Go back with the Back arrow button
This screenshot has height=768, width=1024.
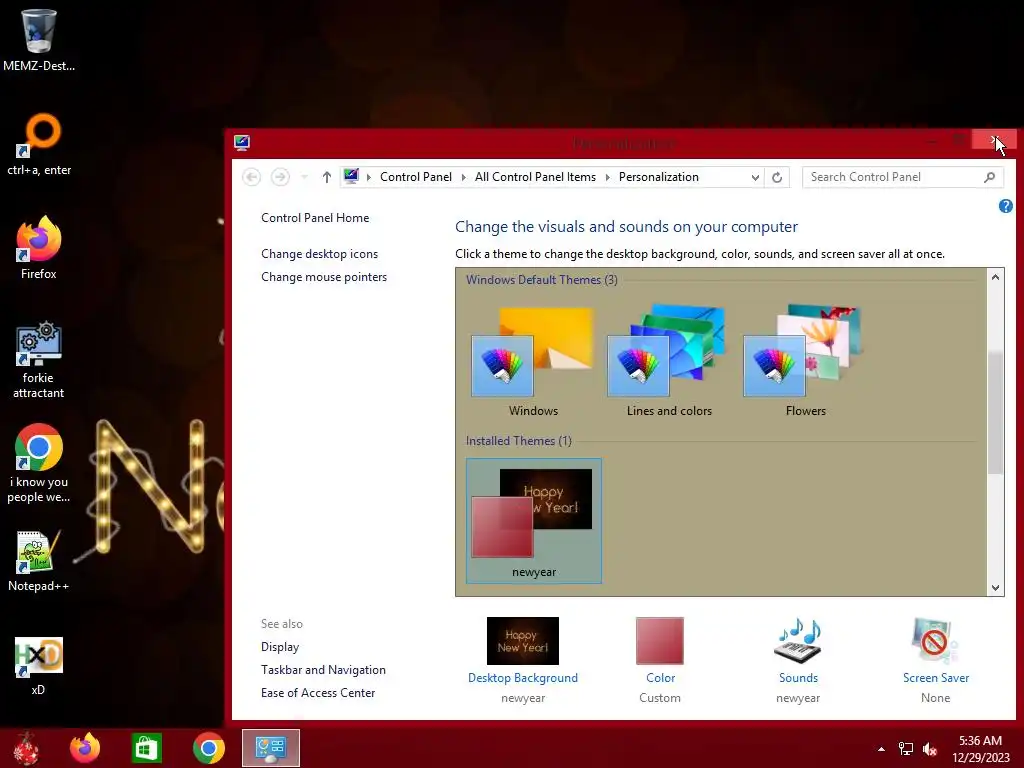tap(251, 177)
